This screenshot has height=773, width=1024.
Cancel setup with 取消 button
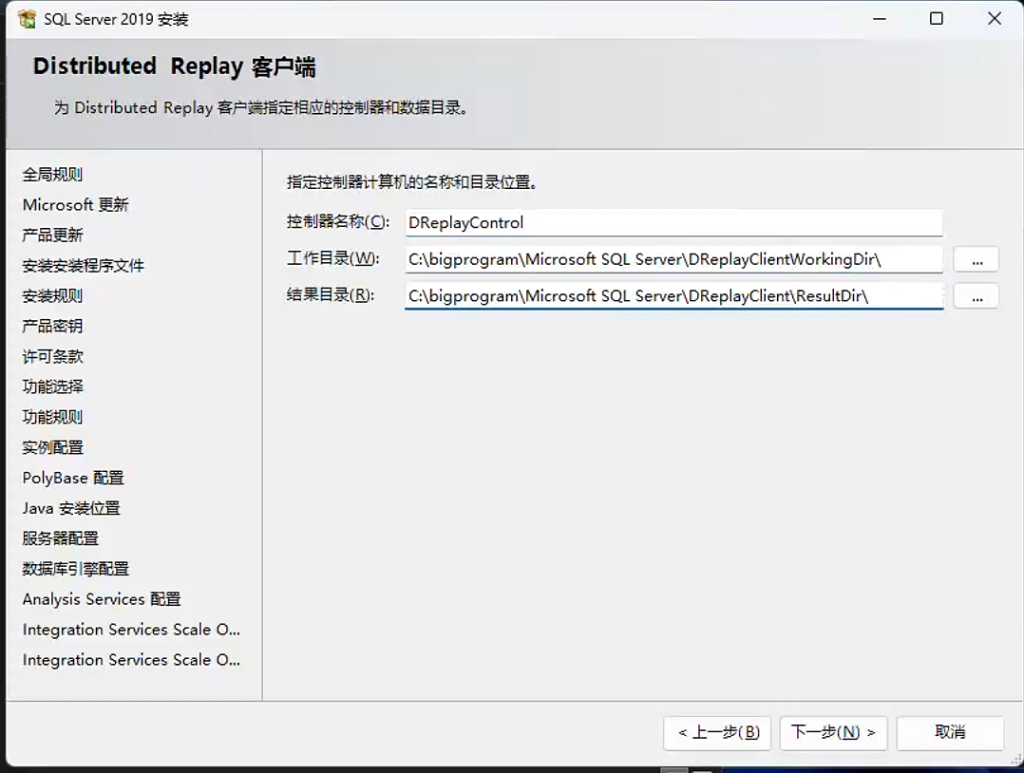click(950, 733)
